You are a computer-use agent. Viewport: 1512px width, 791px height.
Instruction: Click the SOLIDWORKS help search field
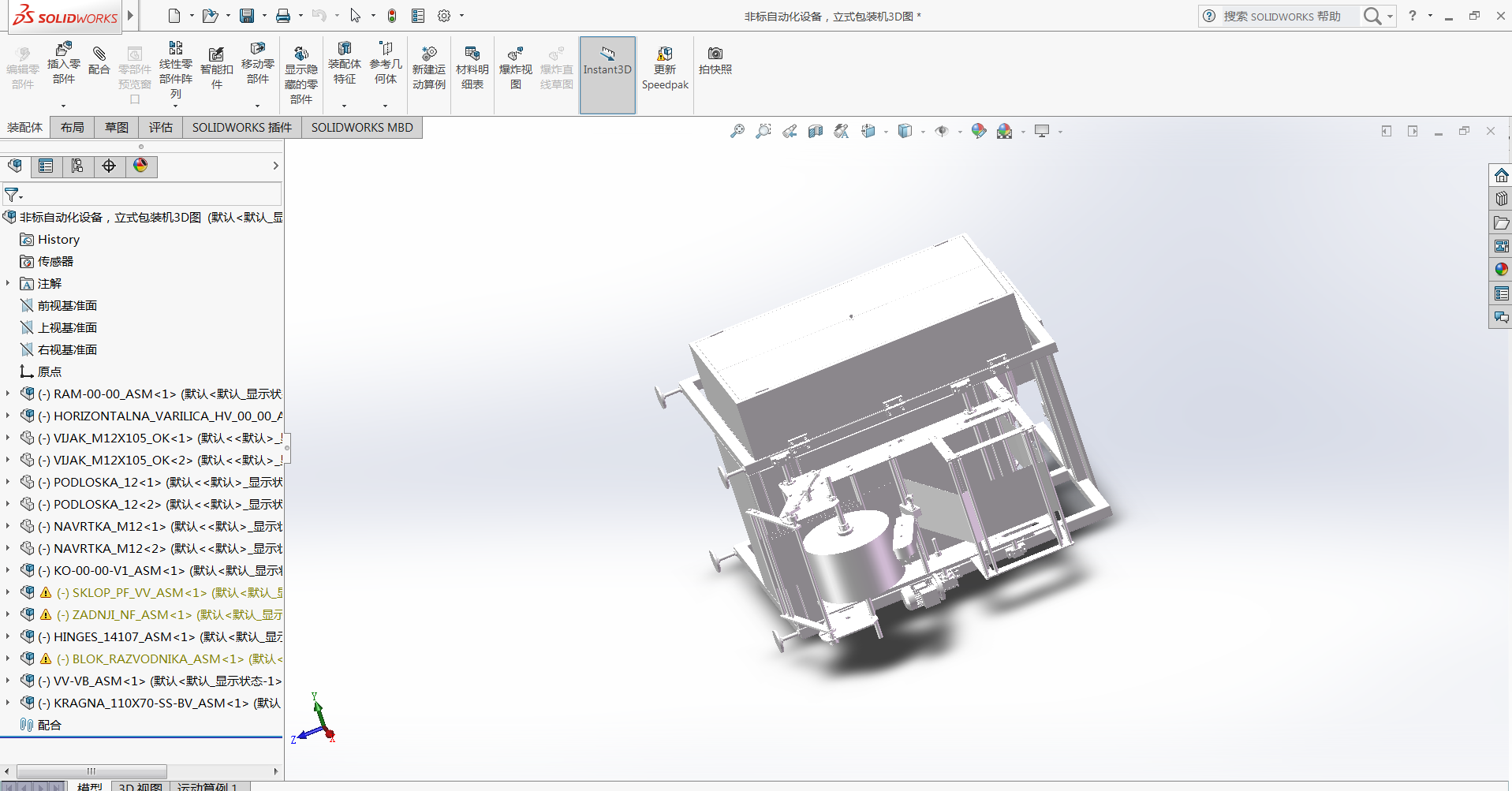tap(1286, 16)
